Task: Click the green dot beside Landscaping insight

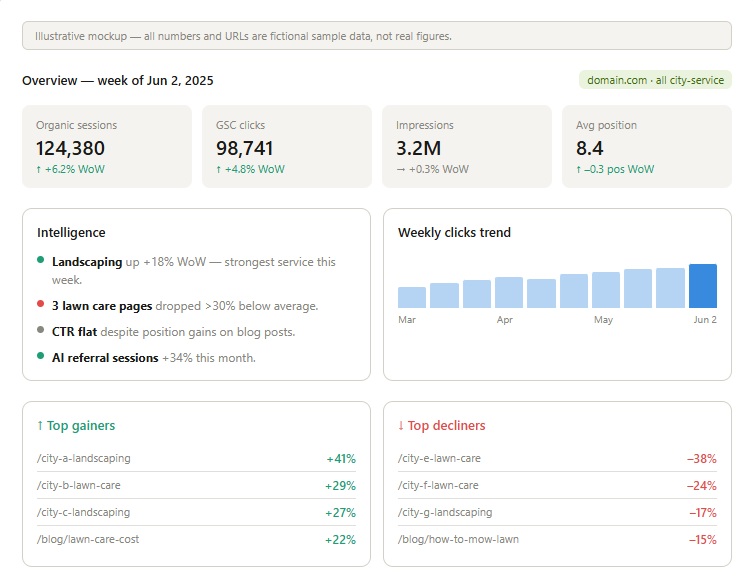Action: click(x=41, y=260)
